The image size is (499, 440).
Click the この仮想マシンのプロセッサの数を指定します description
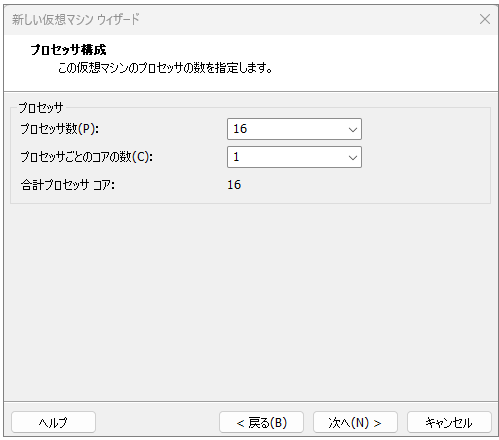165,68
